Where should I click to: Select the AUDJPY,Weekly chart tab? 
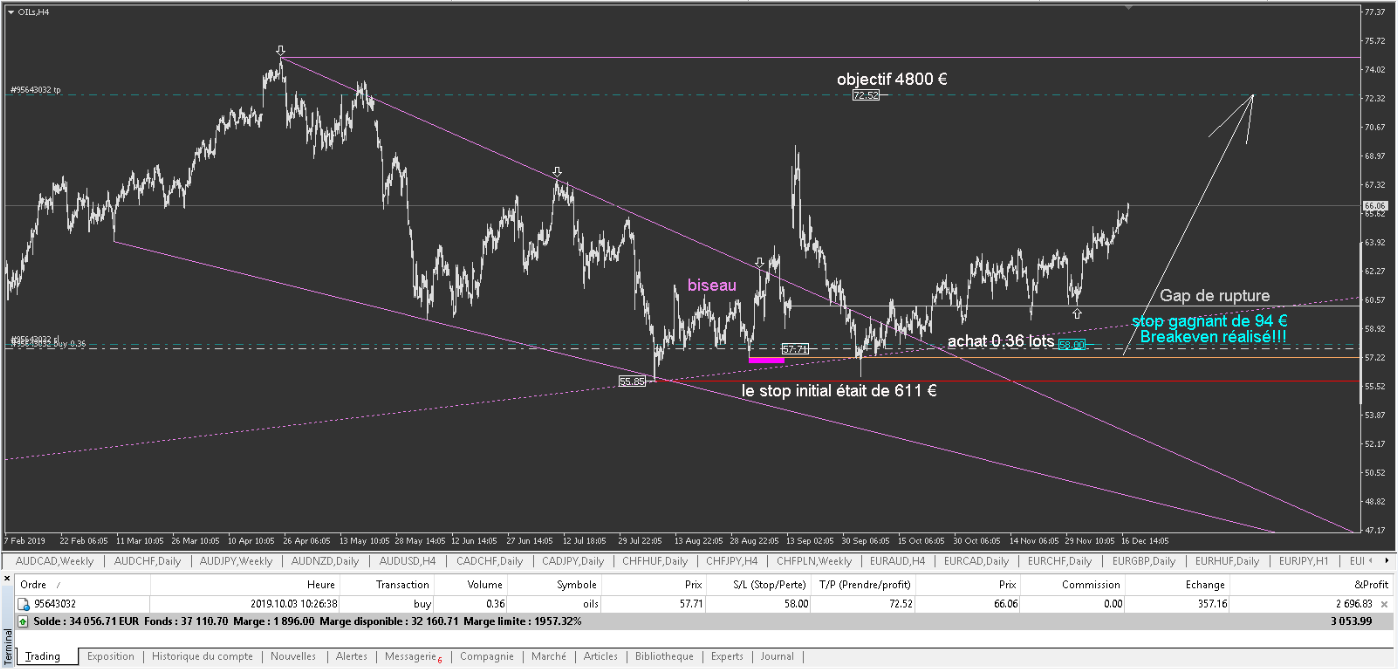pyautogui.click(x=236, y=561)
